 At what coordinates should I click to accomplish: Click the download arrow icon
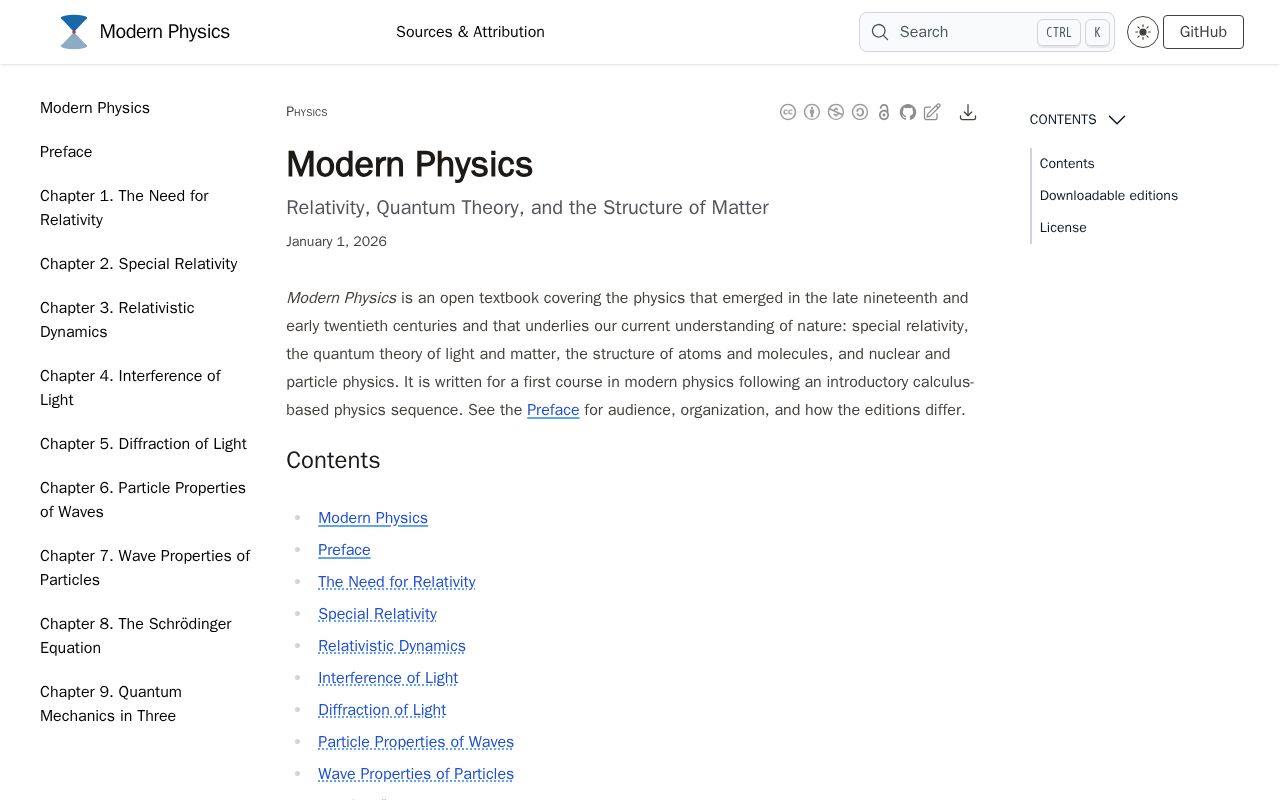click(968, 112)
